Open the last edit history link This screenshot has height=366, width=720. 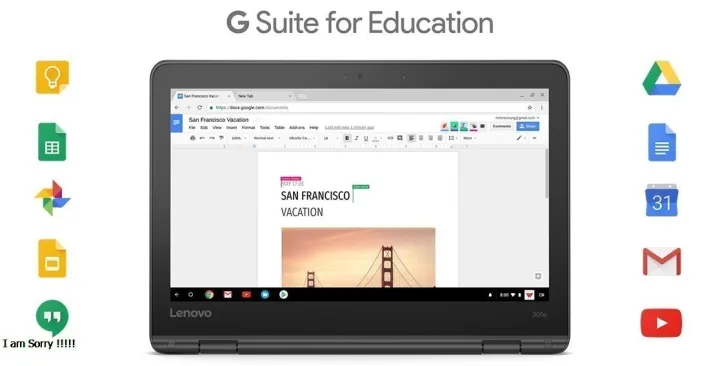[349, 128]
